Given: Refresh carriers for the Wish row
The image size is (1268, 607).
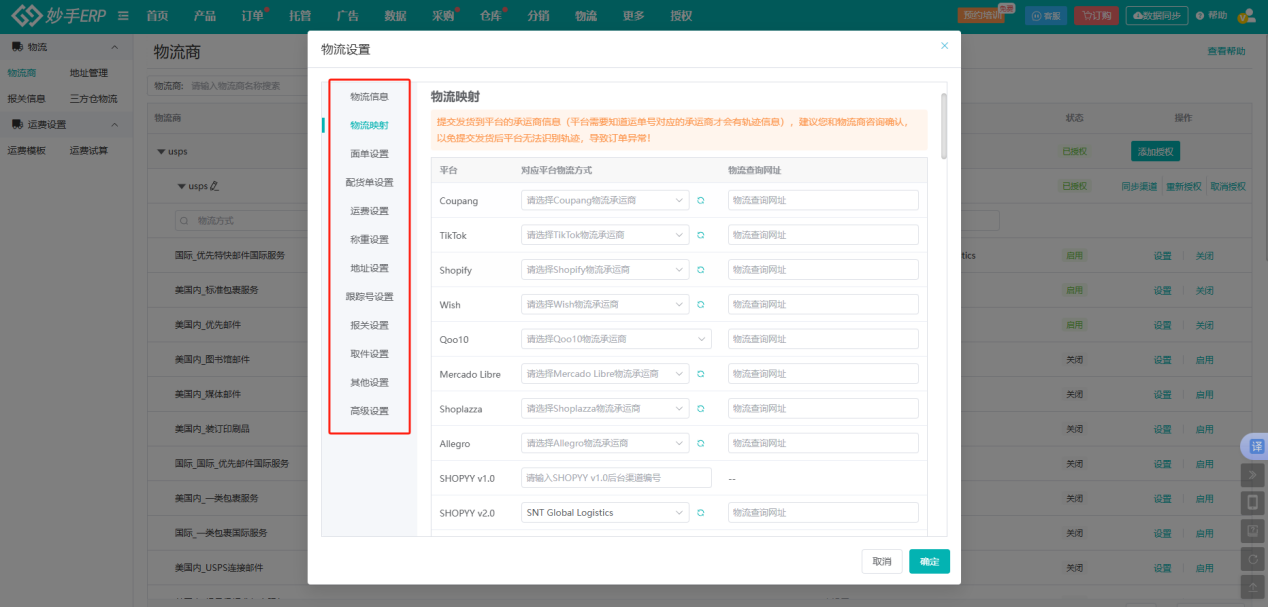Looking at the screenshot, I should click(700, 304).
